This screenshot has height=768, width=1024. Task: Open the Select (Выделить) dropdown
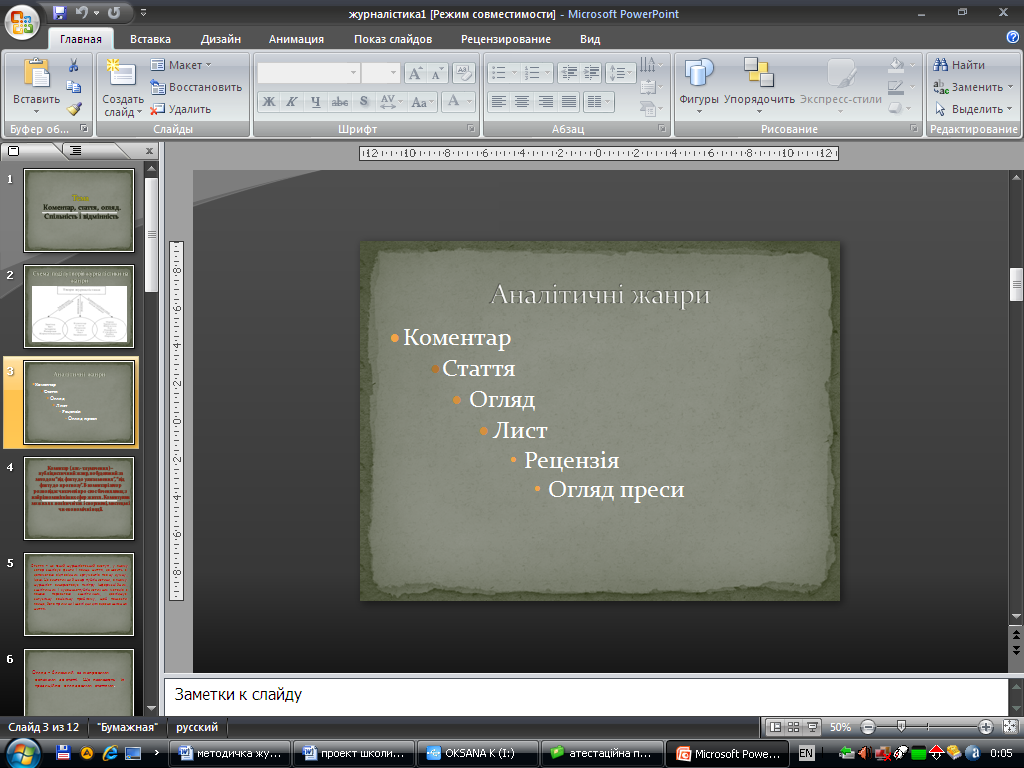click(x=975, y=109)
